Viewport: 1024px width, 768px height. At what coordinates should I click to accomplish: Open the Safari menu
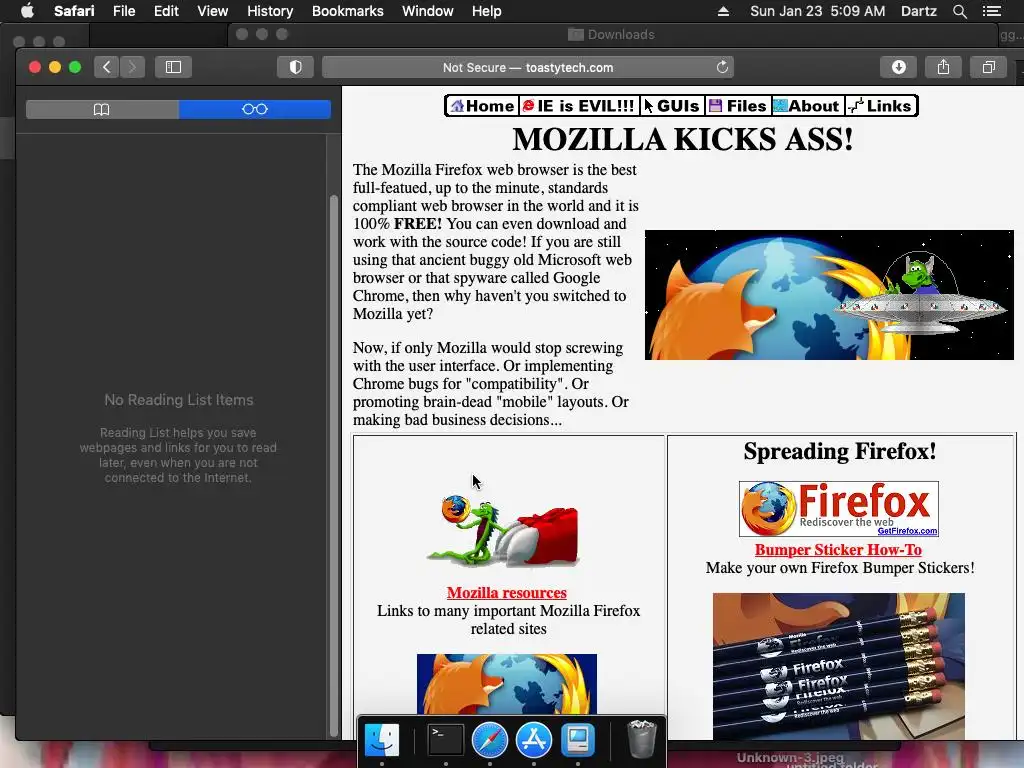click(x=74, y=11)
